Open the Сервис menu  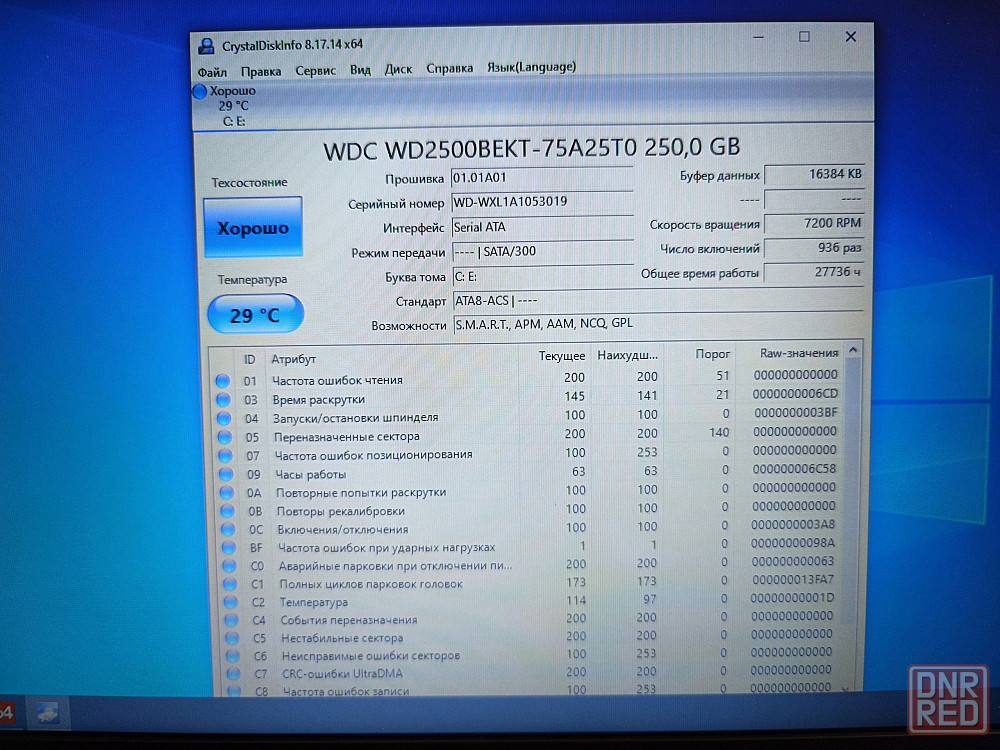point(315,71)
